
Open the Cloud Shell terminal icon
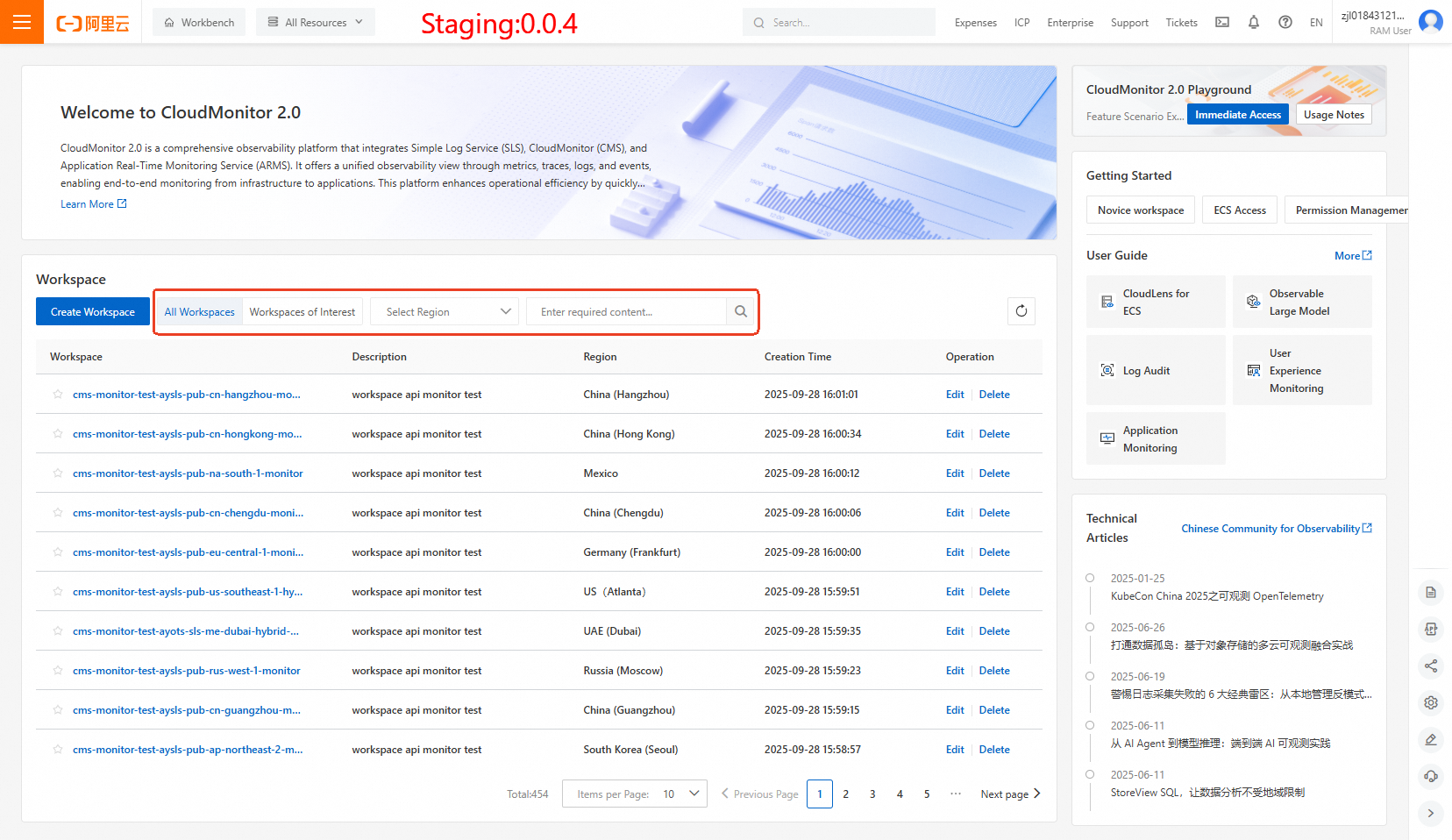(x=1222, y=23)
